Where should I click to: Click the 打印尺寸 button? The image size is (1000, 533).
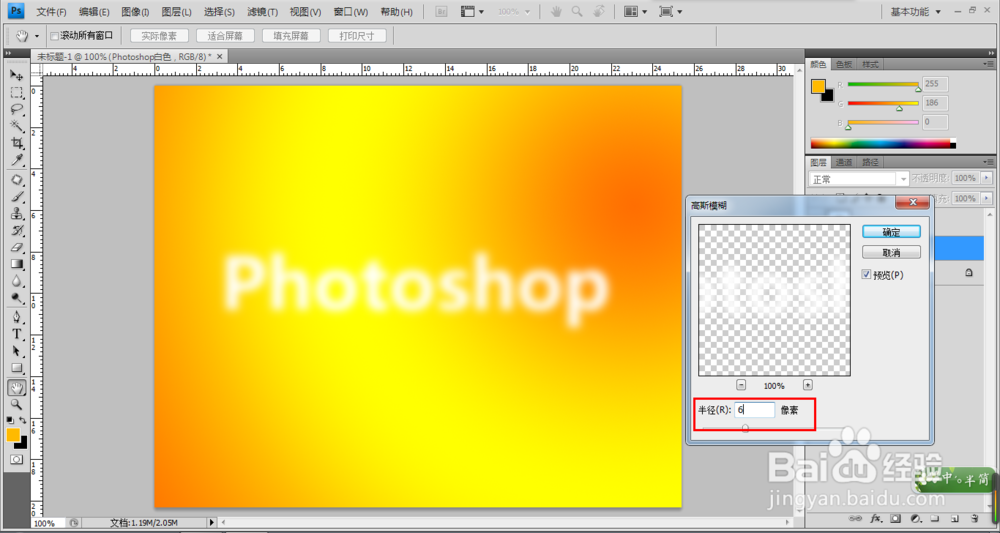click(x=357, y=36)
